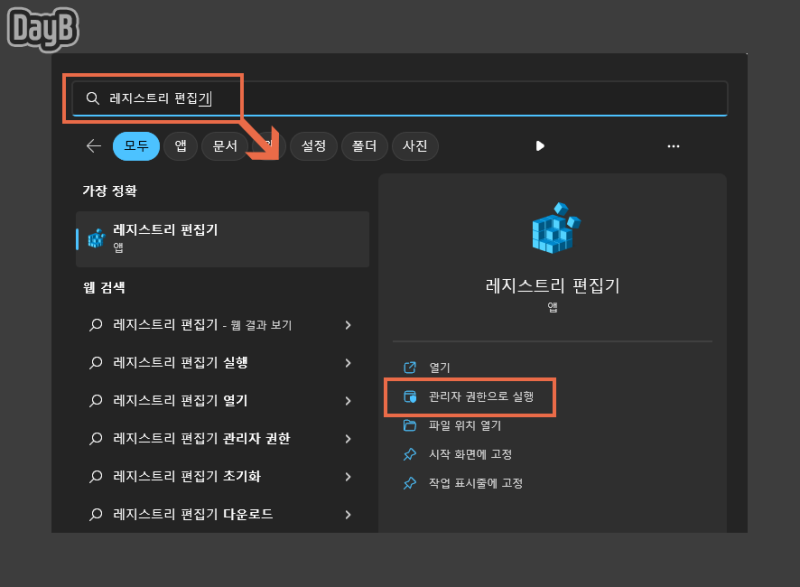Click 관리자 권한으로 실행 option
Image resolution: width=800 pixels, height=587 pixels.
(x=481, y=396)
